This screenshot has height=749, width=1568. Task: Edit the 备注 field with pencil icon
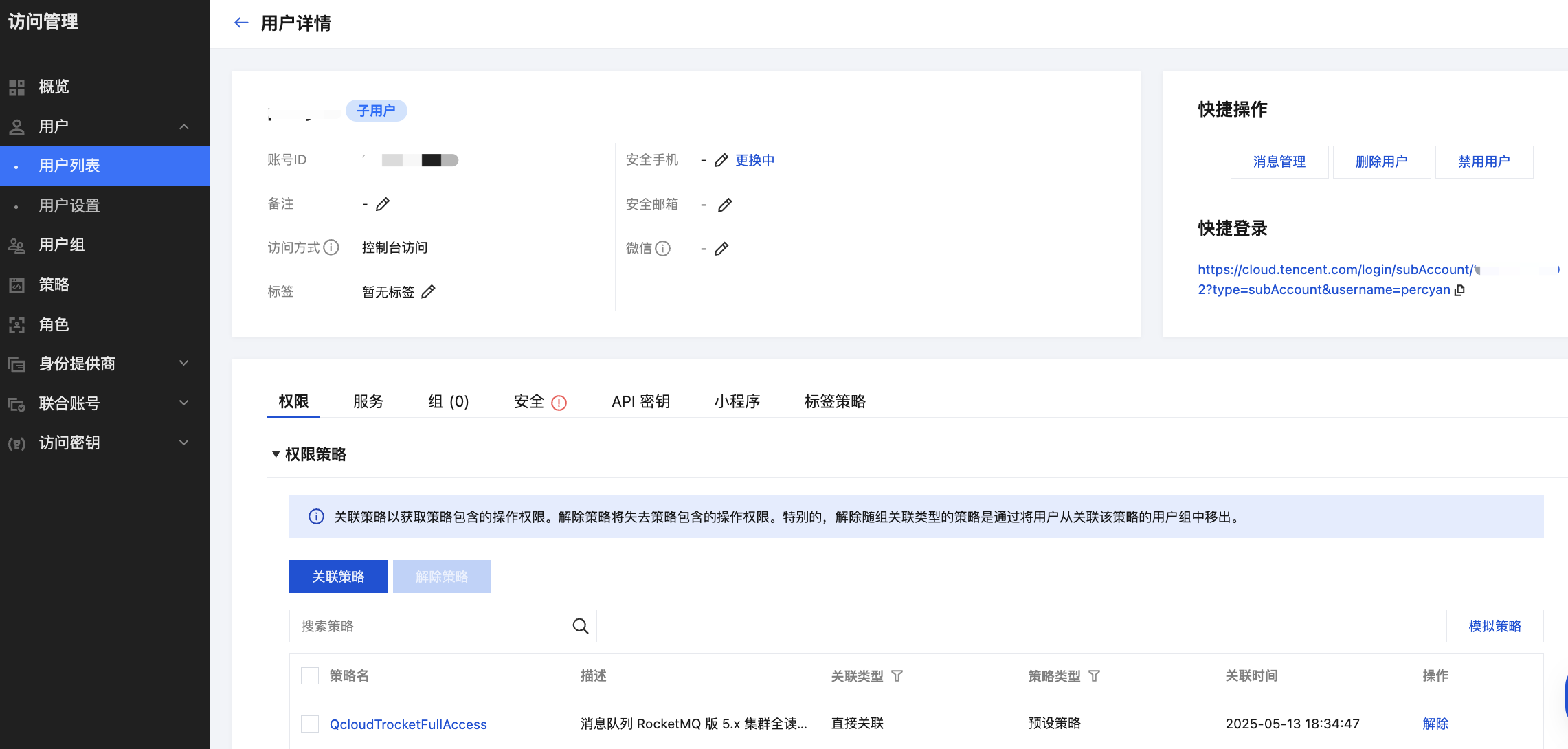(383, 204)
